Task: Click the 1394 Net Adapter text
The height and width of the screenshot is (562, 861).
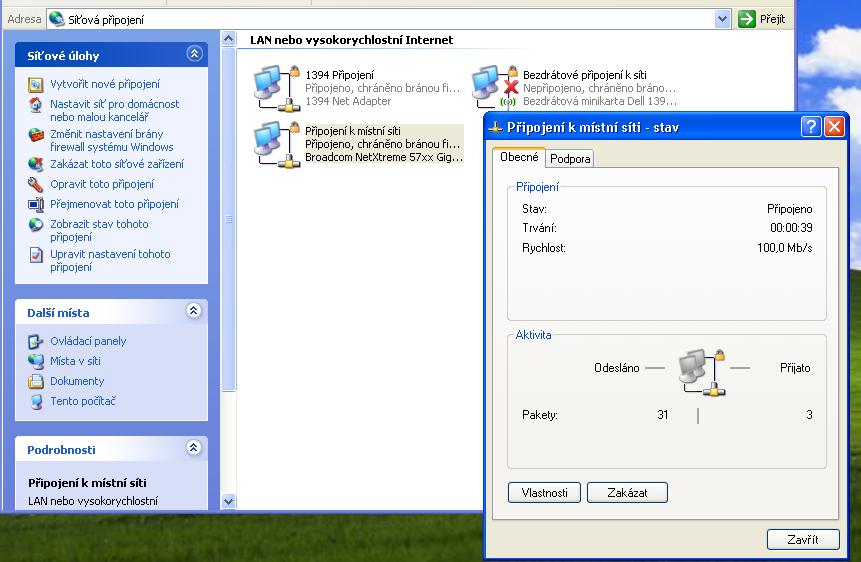Action: point(348,101)
